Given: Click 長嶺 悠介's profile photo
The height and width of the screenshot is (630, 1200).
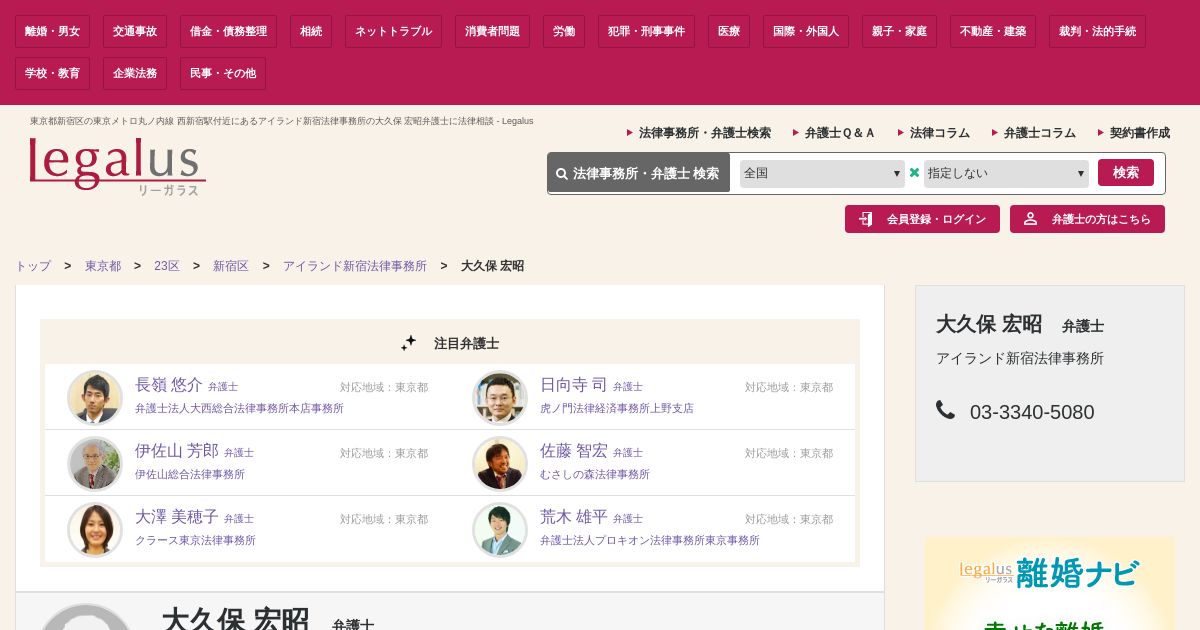Looking at the screenshot, I should (95, 397).
